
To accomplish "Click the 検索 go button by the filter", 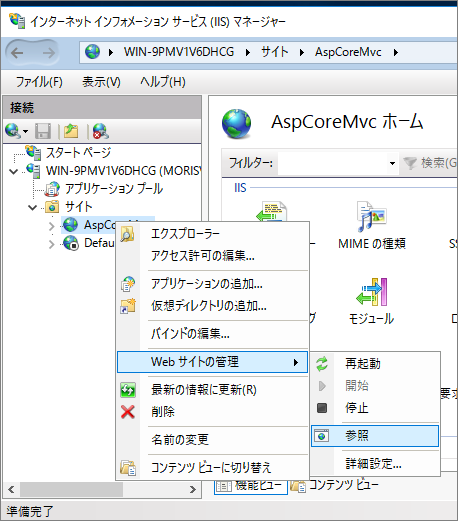I will point(430,163).
